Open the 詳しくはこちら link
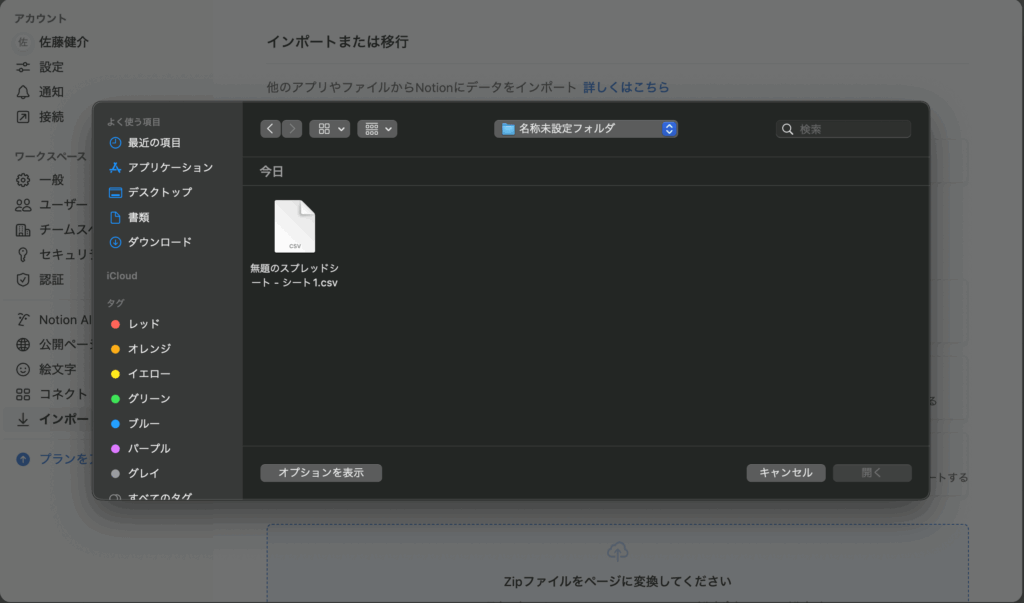The image size is (1024, 603). (x=626, y=87)
